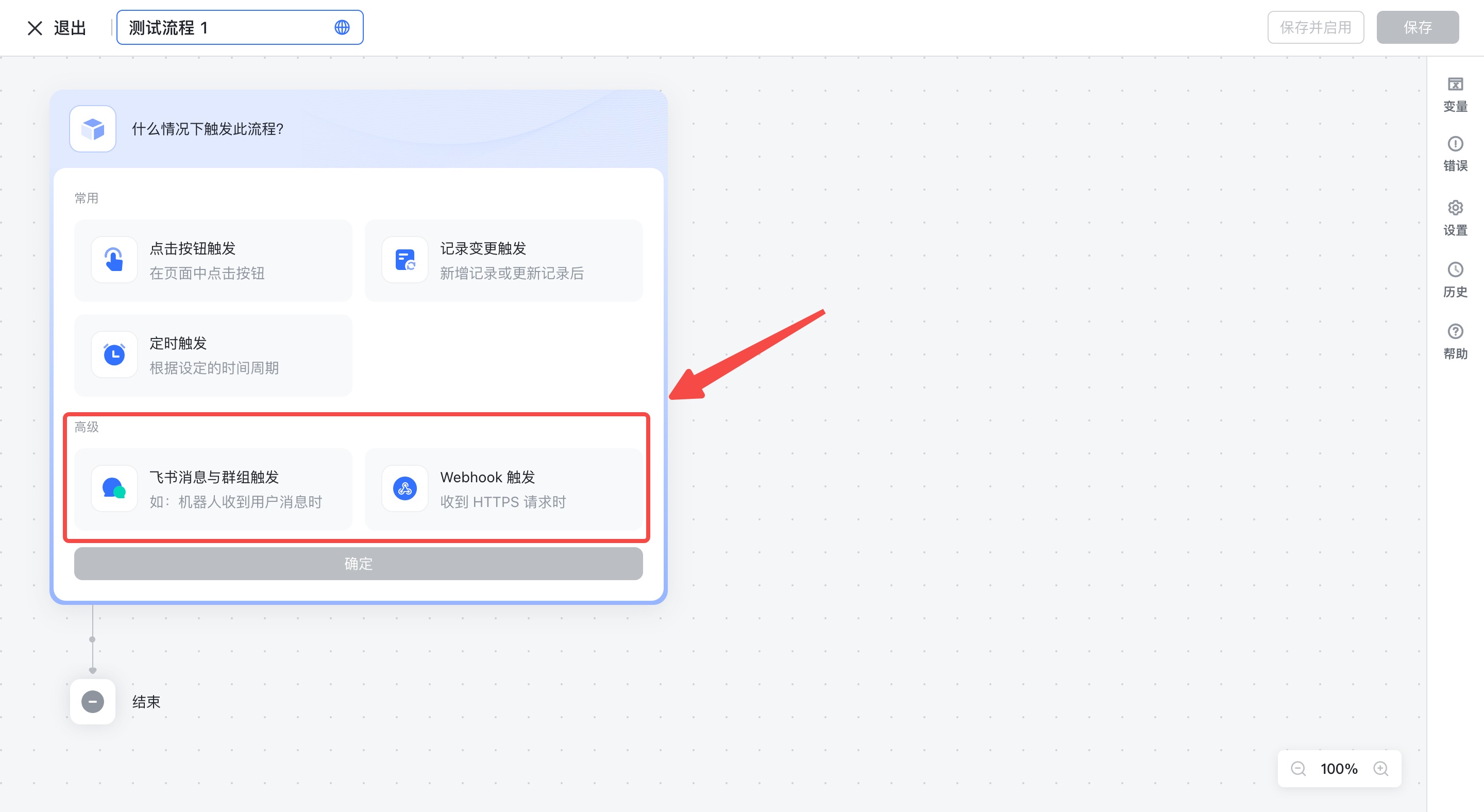Screen dimensions: 1484x812
Task: Click 根据设定的时间周期 description text
Action: 214,368
